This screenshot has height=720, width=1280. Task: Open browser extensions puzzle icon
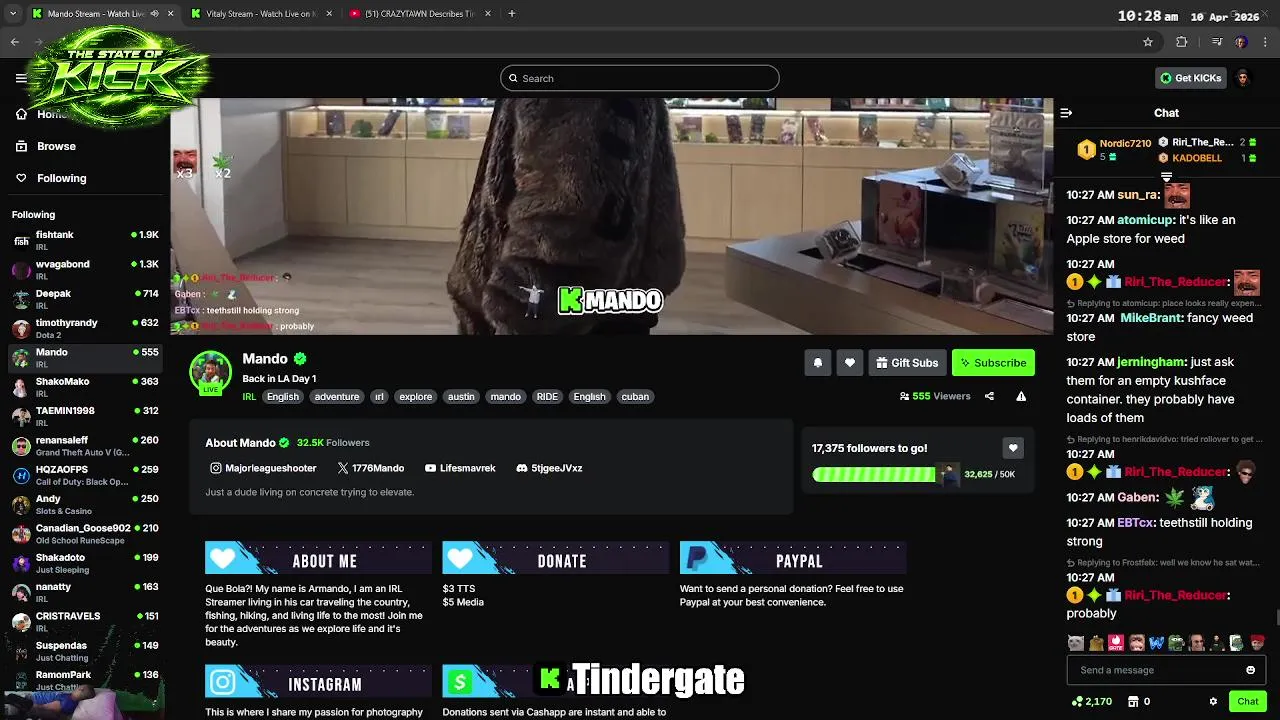click(1181, 42)
